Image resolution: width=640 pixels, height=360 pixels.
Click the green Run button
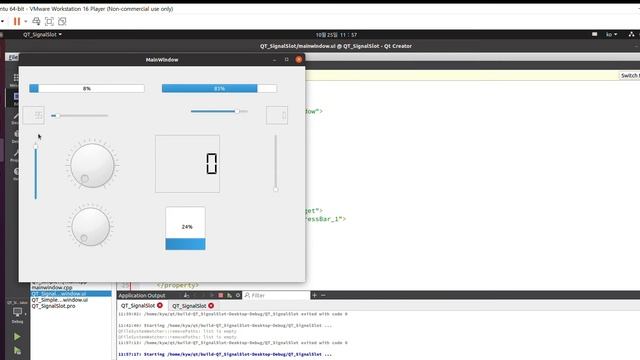point(17,337)
